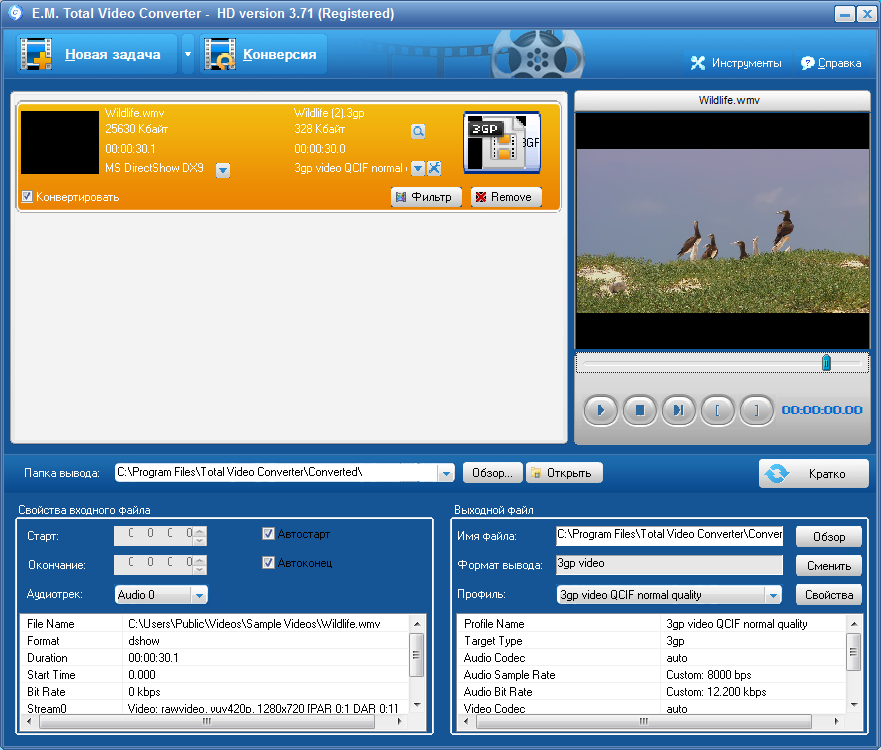The image size is (881, 750).
Task: Toggle the Автостарт checkbox
Action: click(x=269, y=534)
